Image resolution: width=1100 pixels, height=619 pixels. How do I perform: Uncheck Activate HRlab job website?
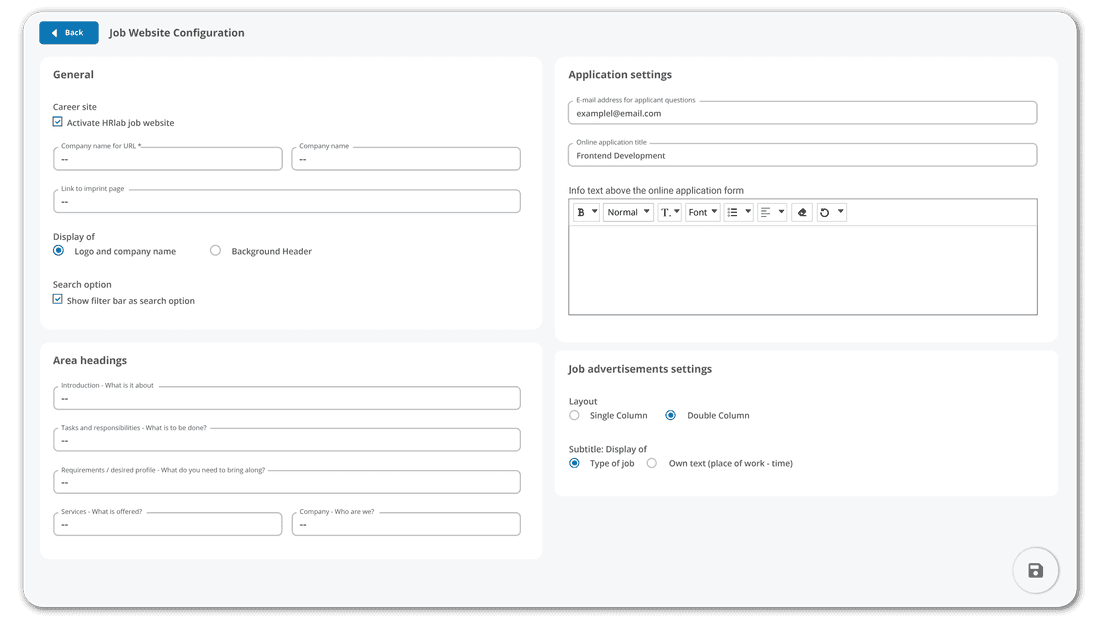coord(57,120)
